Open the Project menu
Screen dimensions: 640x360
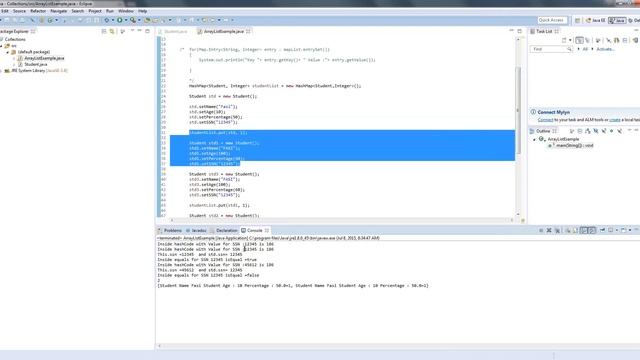[x=95, y=11]
